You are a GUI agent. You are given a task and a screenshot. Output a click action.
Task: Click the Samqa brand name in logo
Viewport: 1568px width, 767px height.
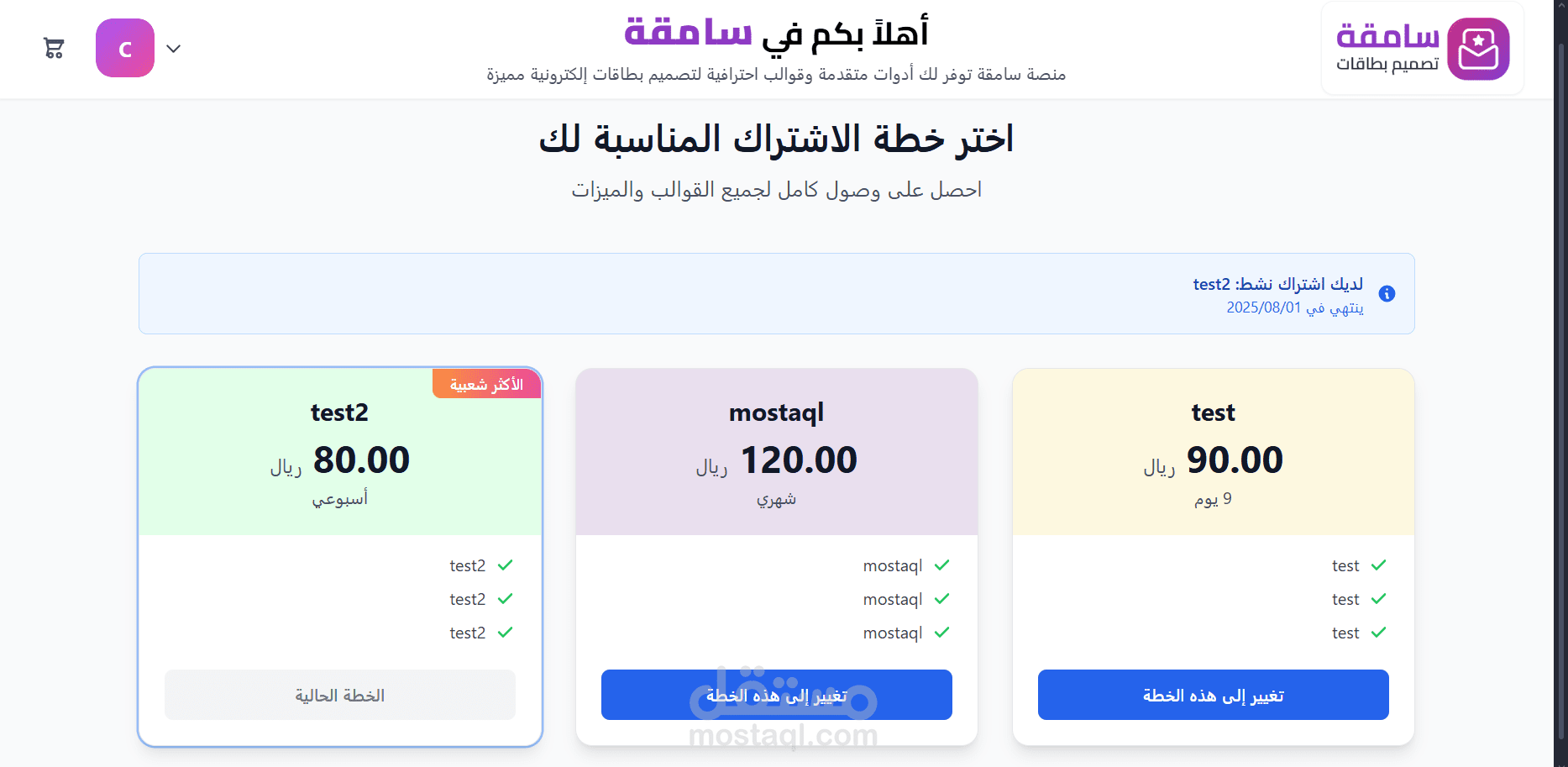[1387, 36]
